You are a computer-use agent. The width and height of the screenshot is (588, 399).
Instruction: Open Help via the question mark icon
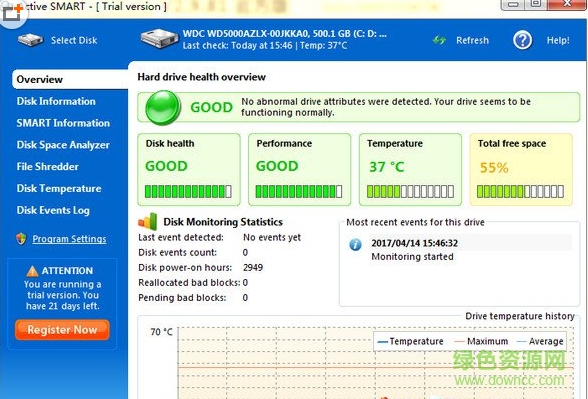(x=522, y=40)
